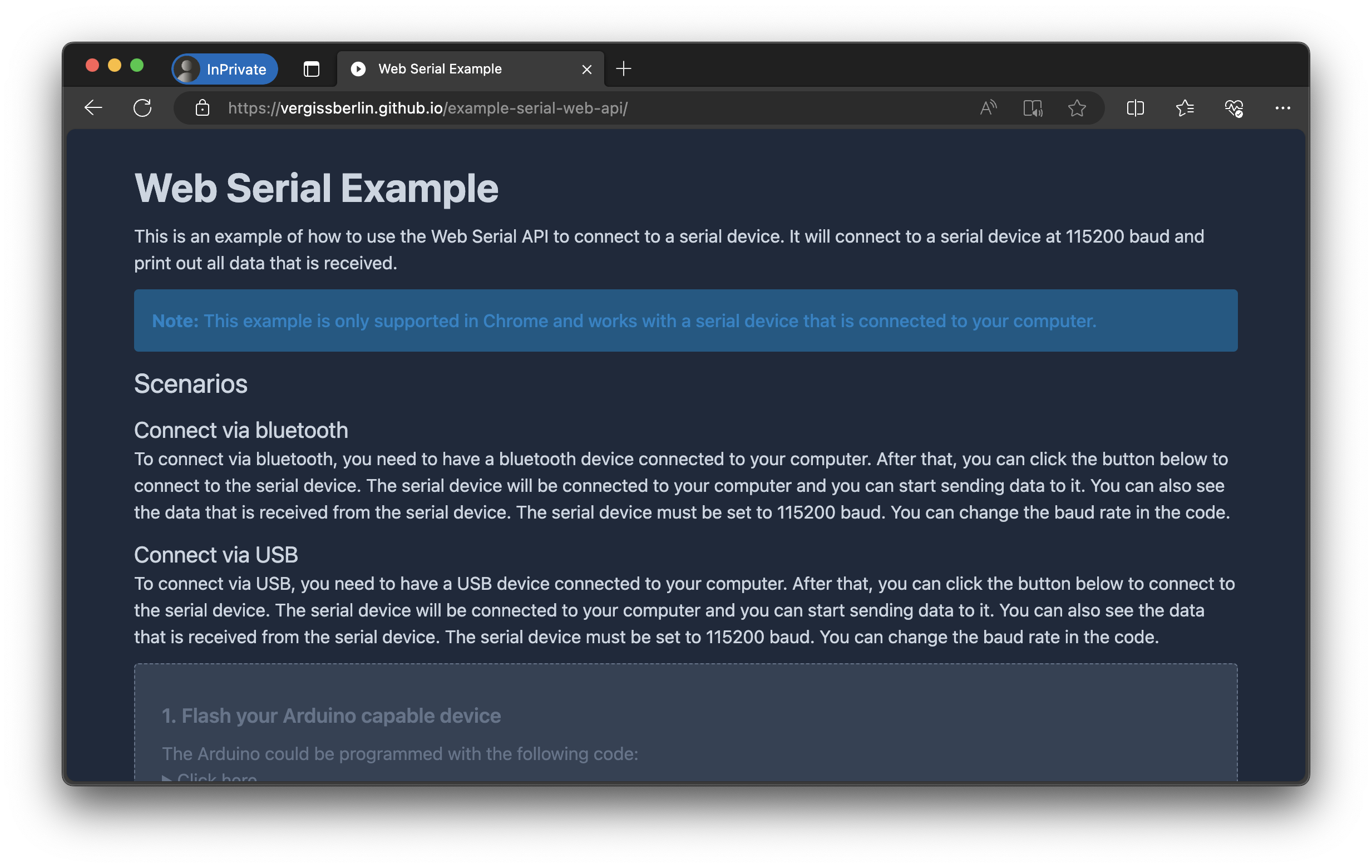Open the Favorites list icon
This screenshot has width=1372, height=868.
[1185, 108]
